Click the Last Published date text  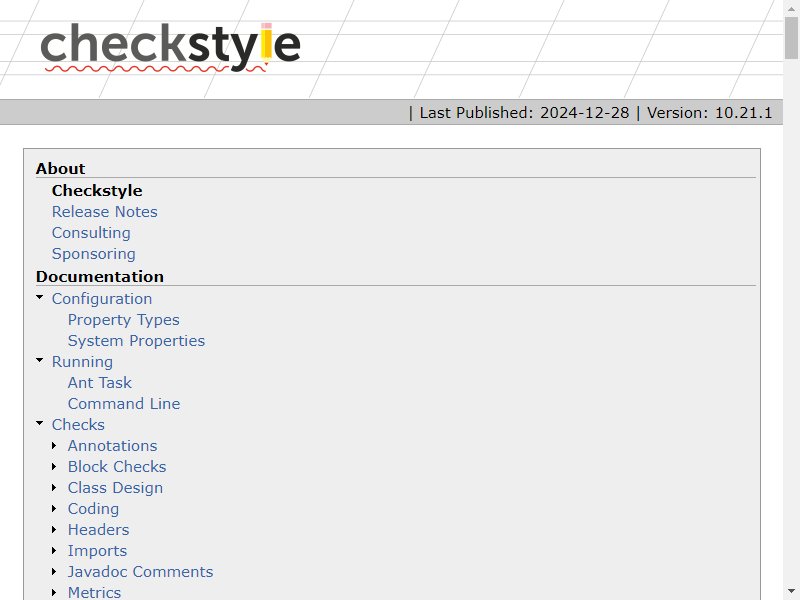(x=524, y=113)
